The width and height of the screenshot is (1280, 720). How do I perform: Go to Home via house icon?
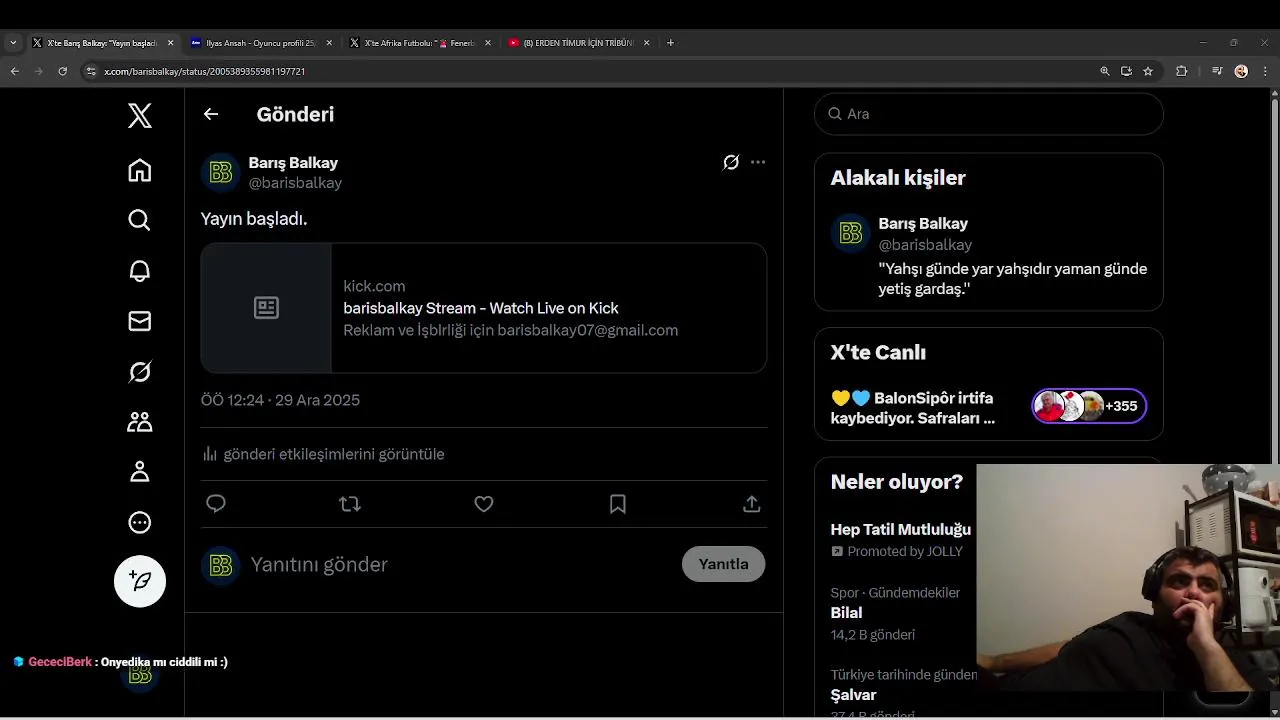coord(140,170)
